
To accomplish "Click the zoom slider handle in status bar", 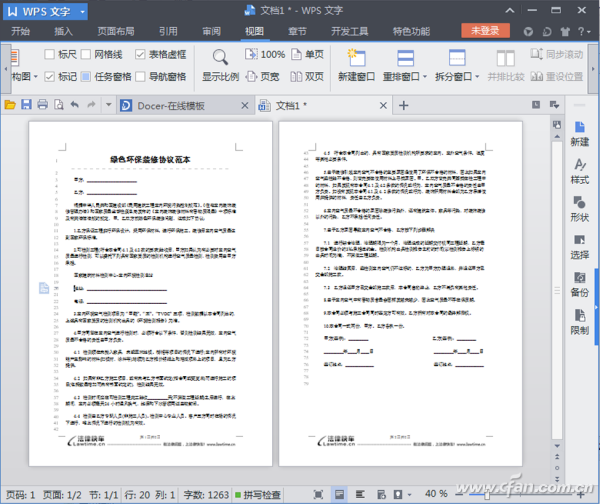I will pos(486,495).
